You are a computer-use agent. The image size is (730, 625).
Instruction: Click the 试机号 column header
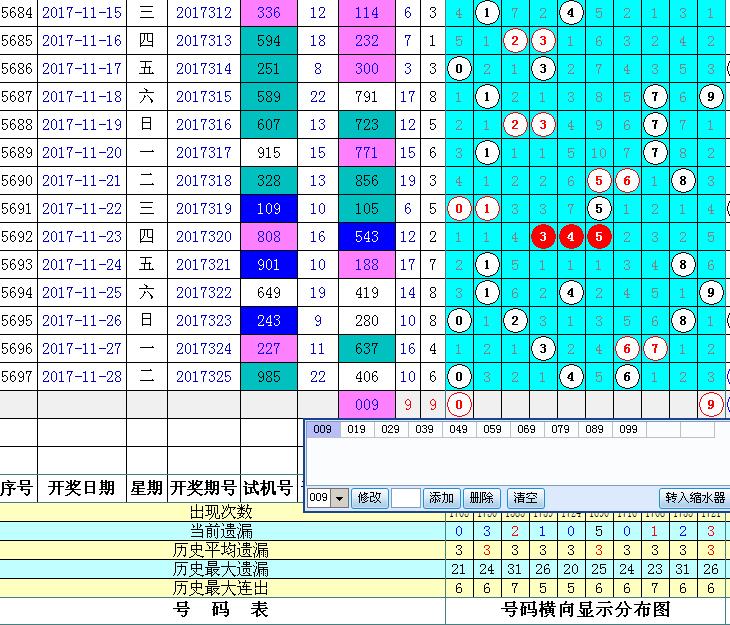268,489
